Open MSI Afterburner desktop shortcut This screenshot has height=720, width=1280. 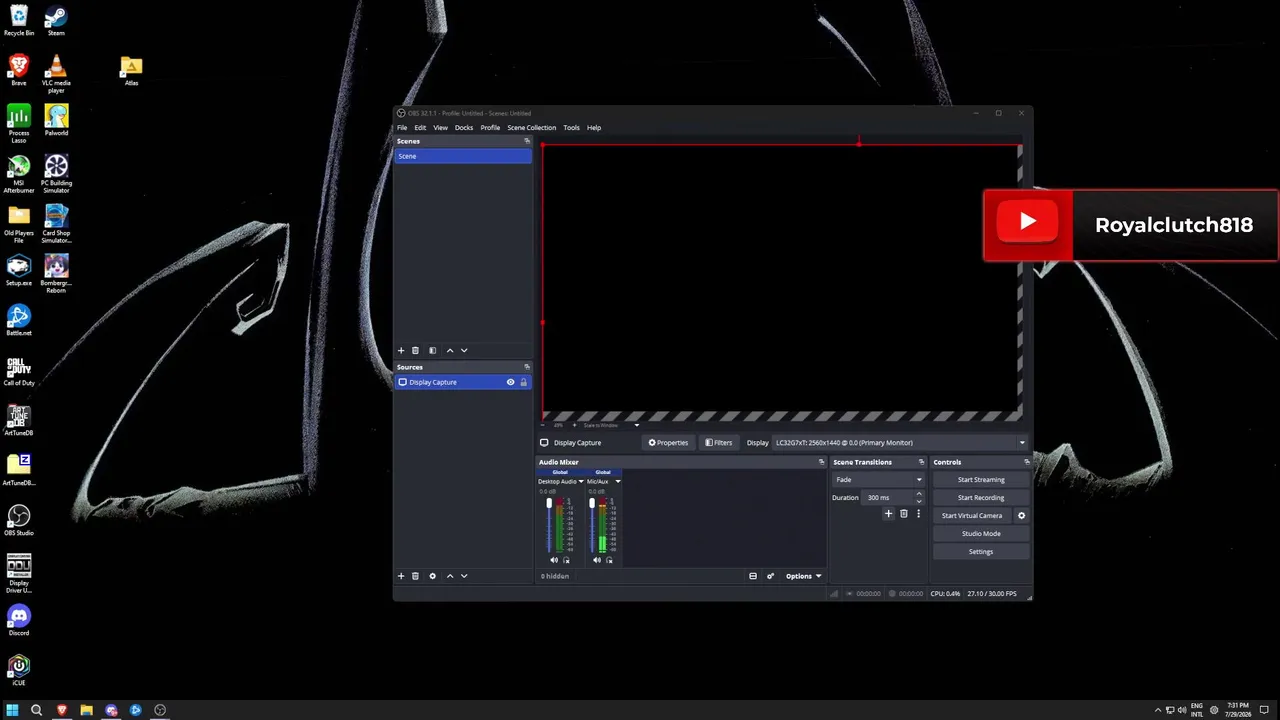18,173
